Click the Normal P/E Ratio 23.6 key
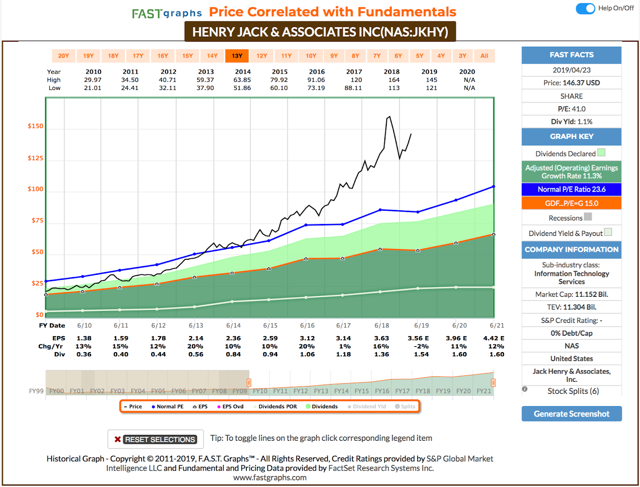Image resolution: width=640 pixels, height=487 pixels. tap(571, 189)
